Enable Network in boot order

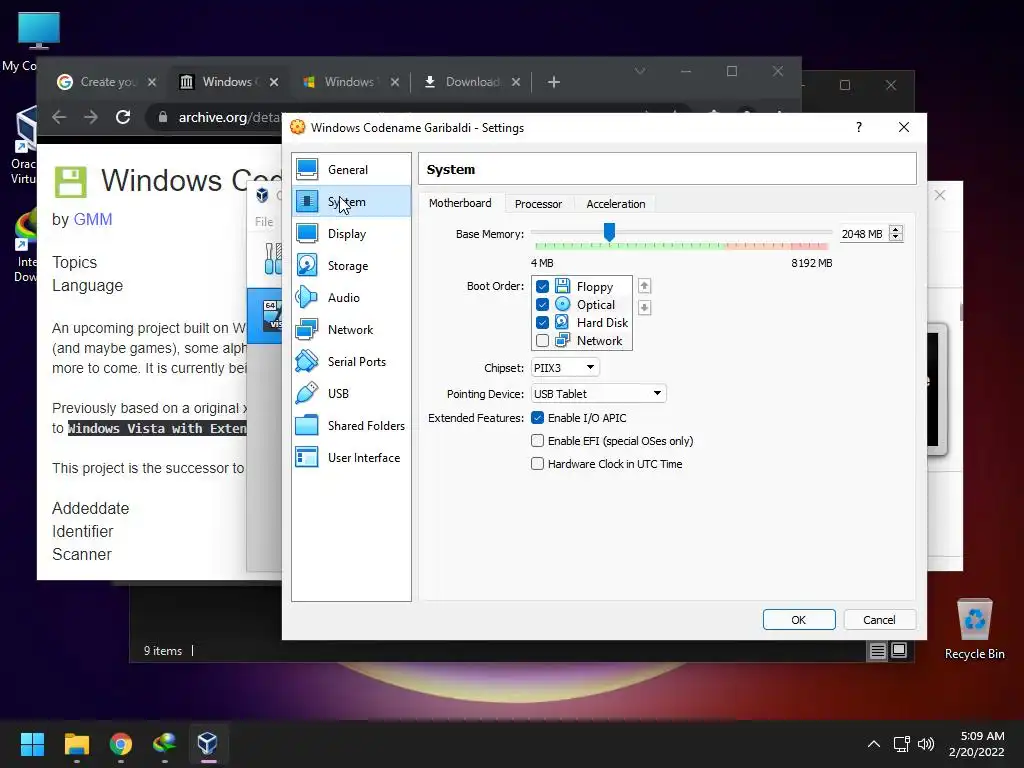(542, 341)
